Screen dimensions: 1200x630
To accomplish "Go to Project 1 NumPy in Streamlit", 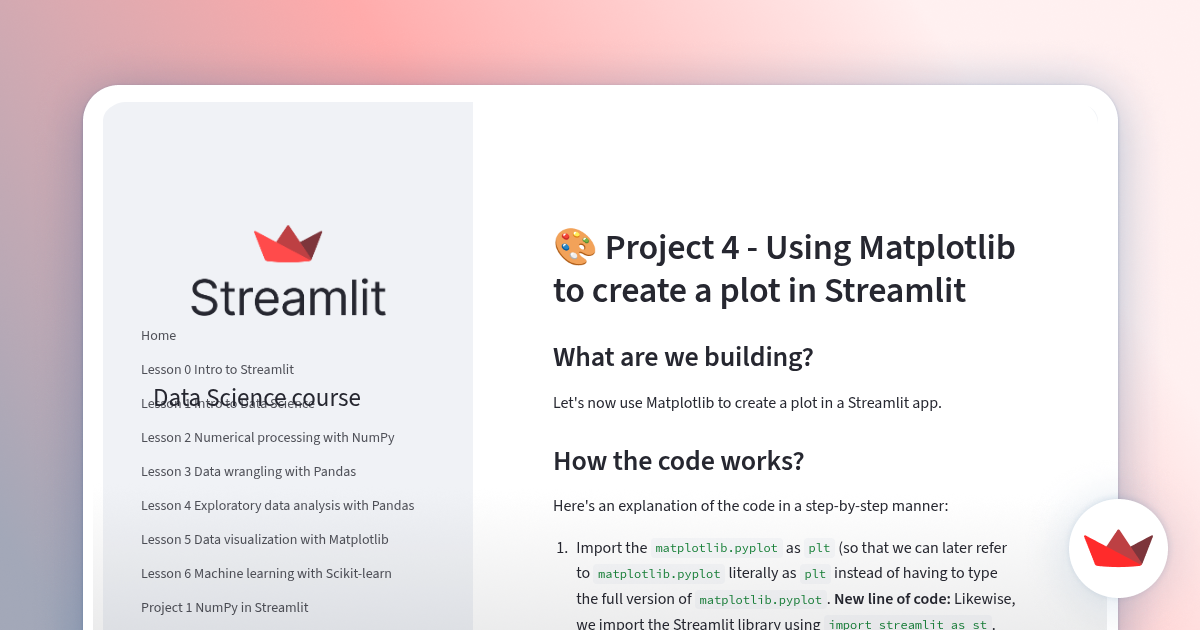I will 224,608.
